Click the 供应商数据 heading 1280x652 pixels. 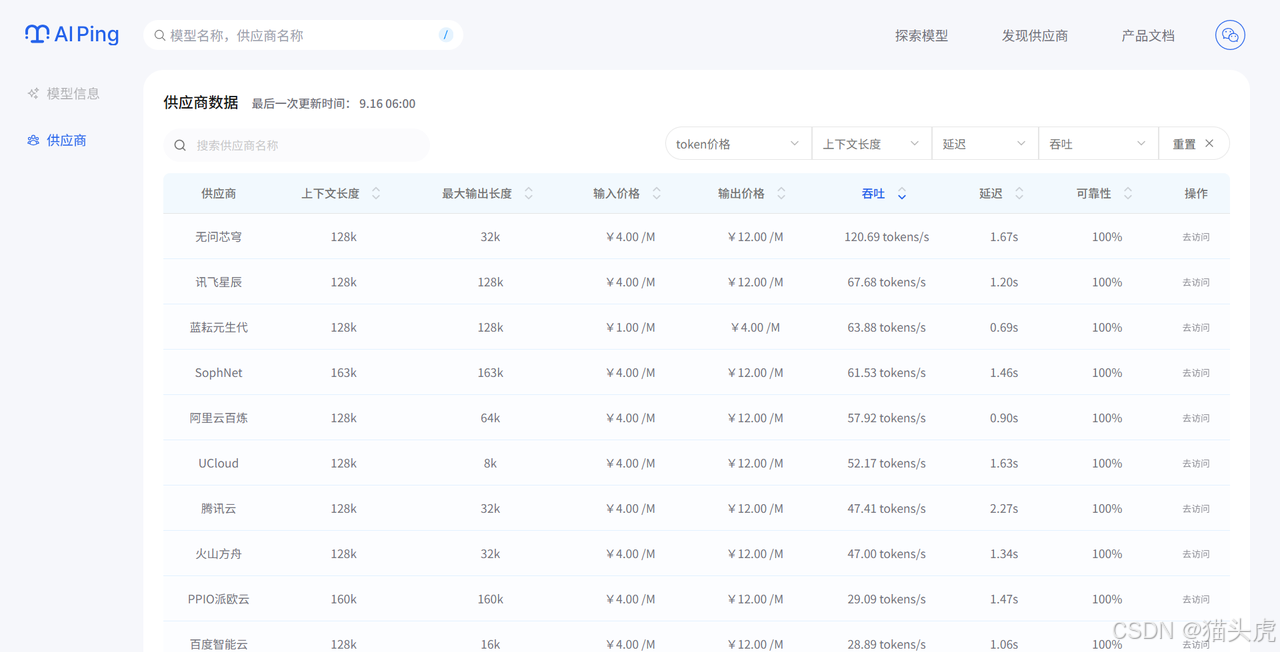[x=201, y=102]
